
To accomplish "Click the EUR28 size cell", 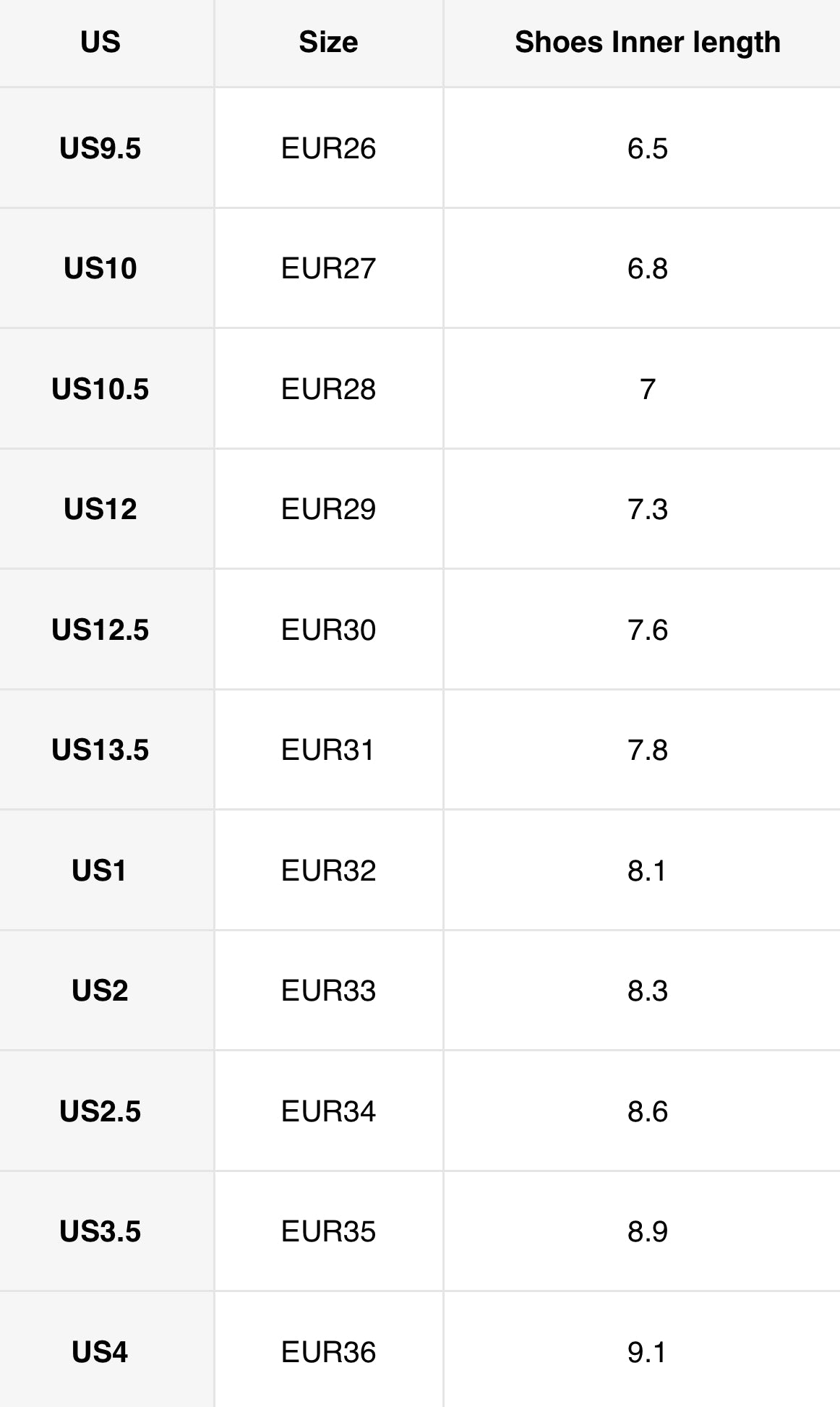I will coord(328,389).
